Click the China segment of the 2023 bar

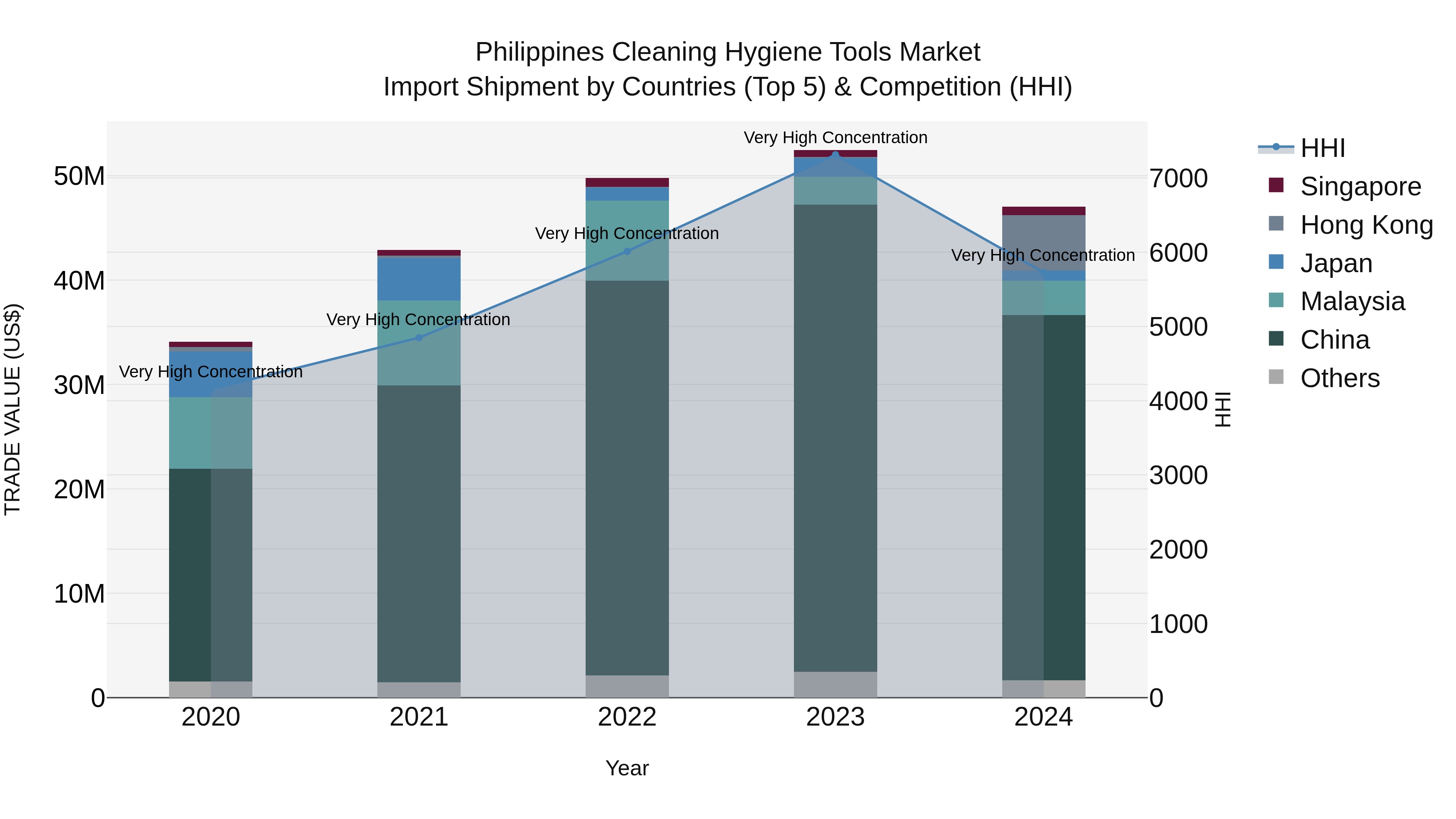(836, 438)
